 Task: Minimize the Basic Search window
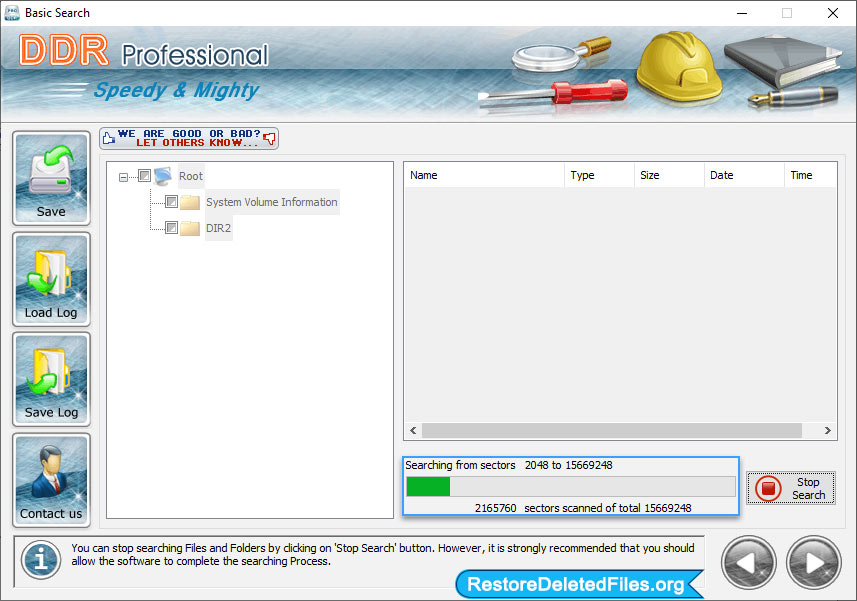(x=742, y=13)
